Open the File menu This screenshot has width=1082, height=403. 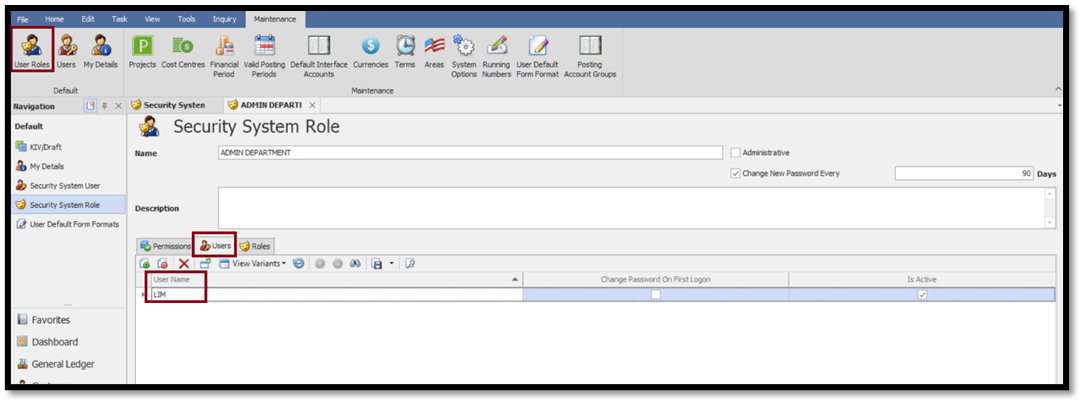pos(23,19)
